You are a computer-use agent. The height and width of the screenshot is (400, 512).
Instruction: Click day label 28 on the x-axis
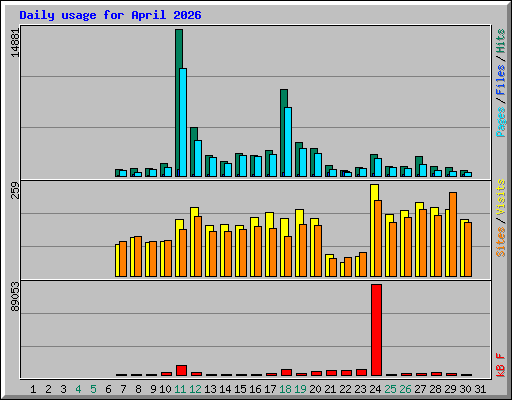[435, 389]
